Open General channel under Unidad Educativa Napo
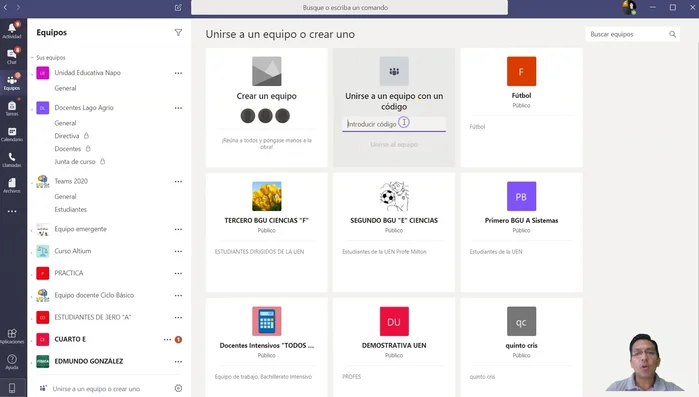This screenshot has width=699, height=397. (65, 88)
